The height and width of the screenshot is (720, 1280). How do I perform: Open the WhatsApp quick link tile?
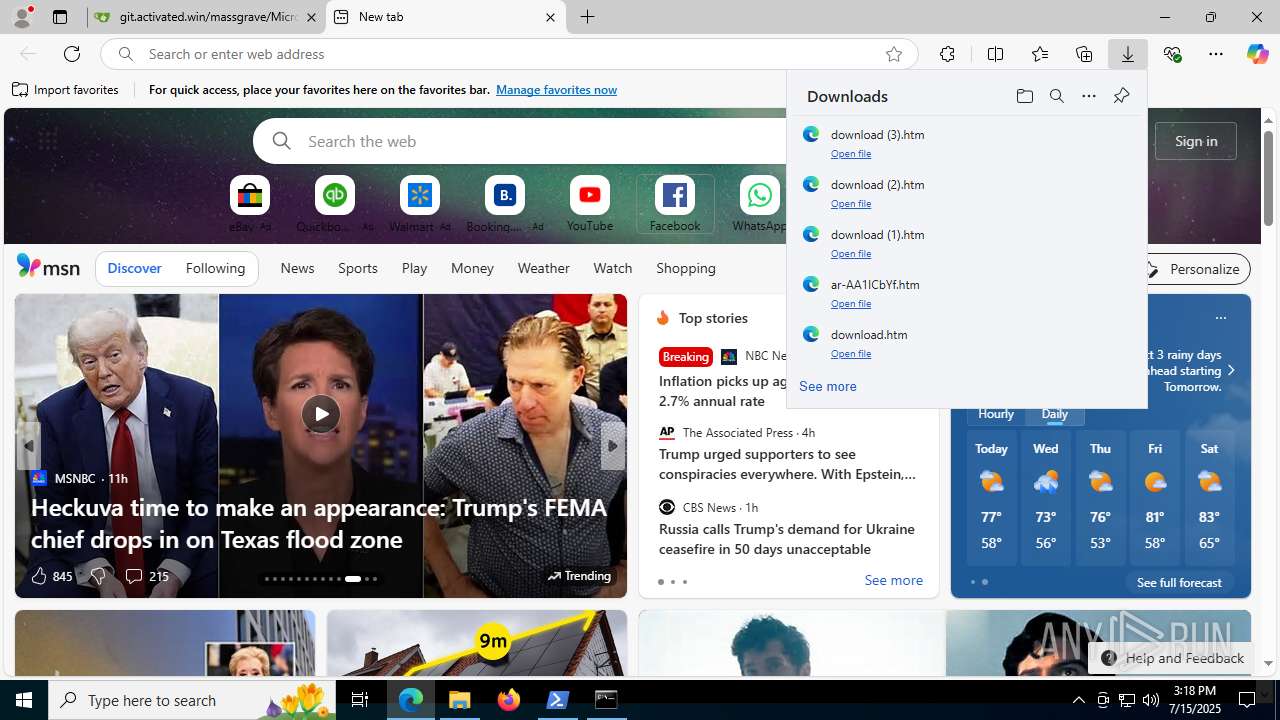click(760, 204)
